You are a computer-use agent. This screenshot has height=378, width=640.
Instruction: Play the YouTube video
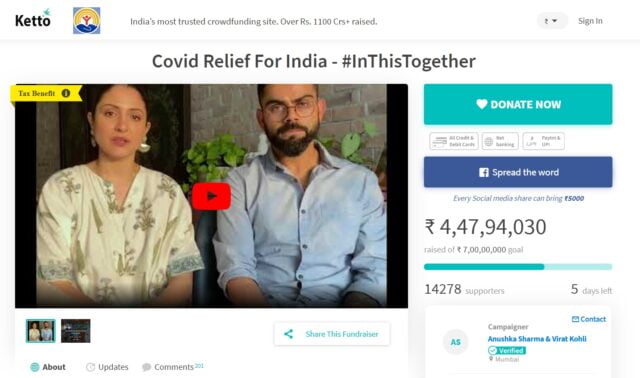coord(211,196)
